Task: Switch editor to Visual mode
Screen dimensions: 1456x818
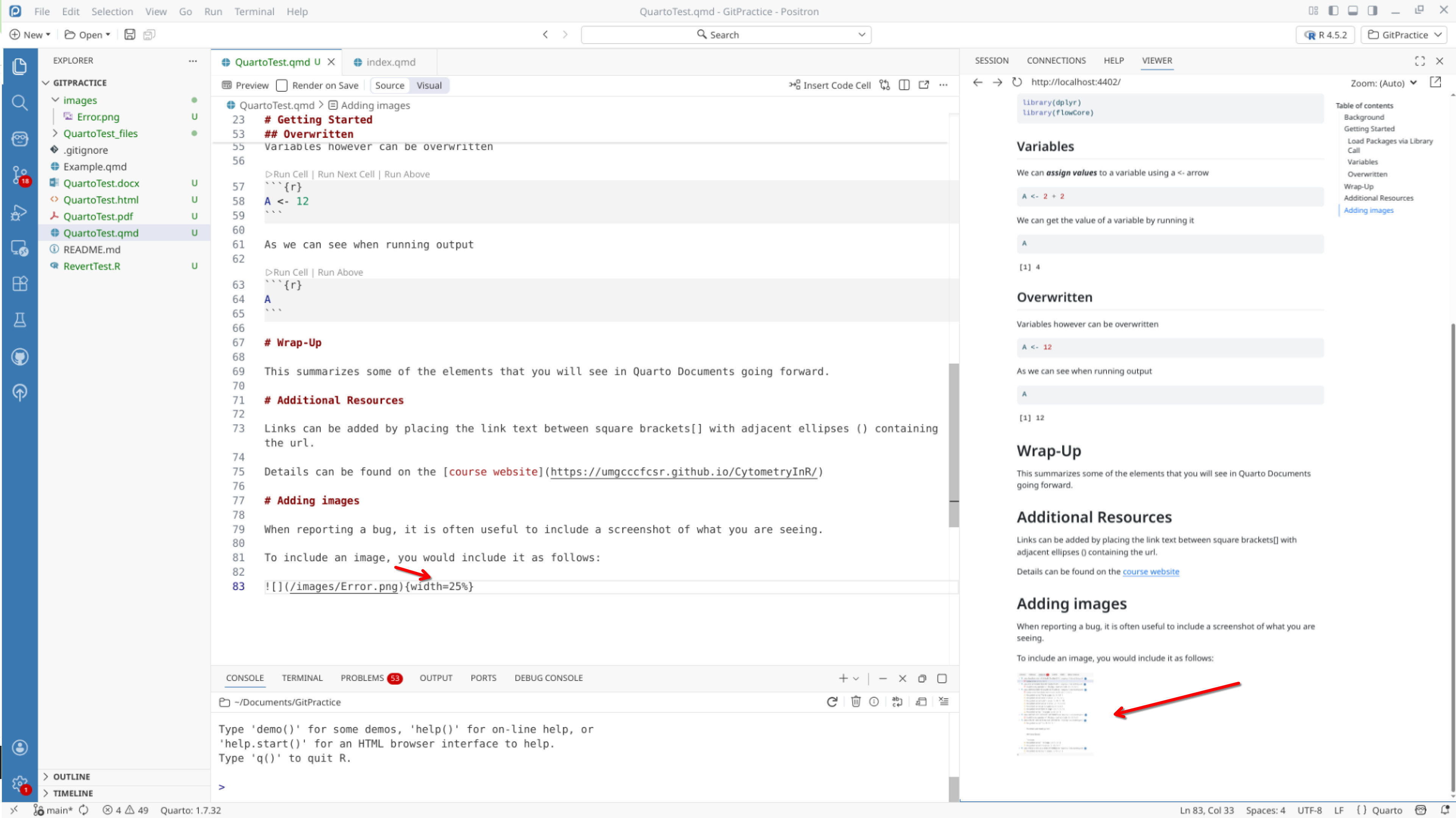Action: [428, 85]
